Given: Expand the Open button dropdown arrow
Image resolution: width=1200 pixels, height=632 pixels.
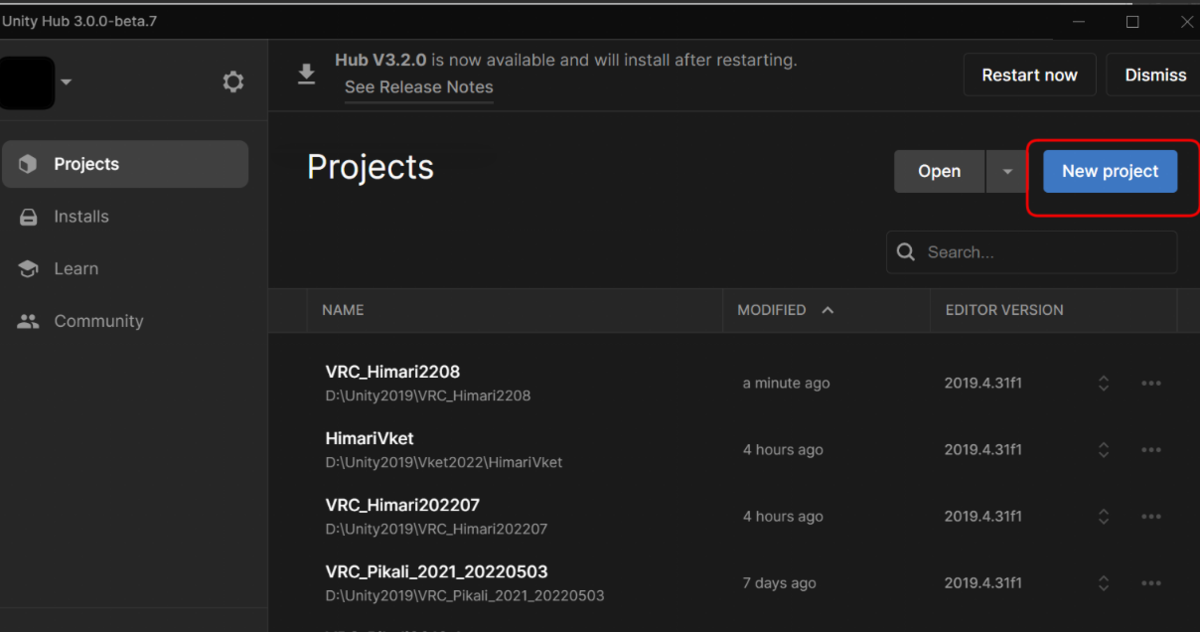Looking at the screenshot, I should click(x=1007, y=172).
